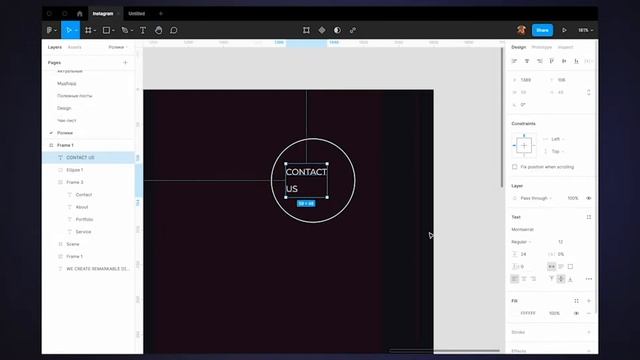
Task: Open text type details ellipsis menu
Action: tap(589, 279)
